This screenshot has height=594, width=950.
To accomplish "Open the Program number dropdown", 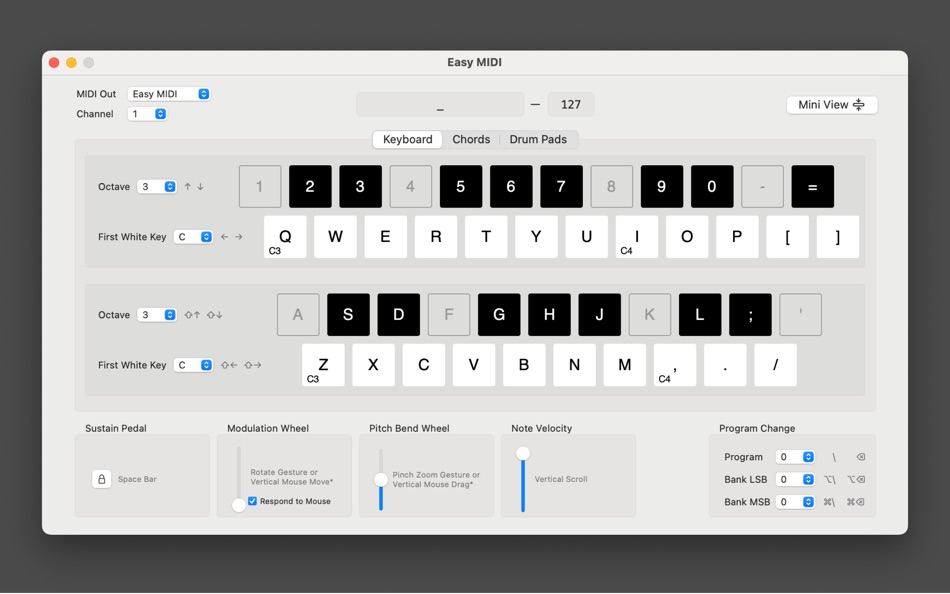I will pyautogui.click(x=795, y=457).
